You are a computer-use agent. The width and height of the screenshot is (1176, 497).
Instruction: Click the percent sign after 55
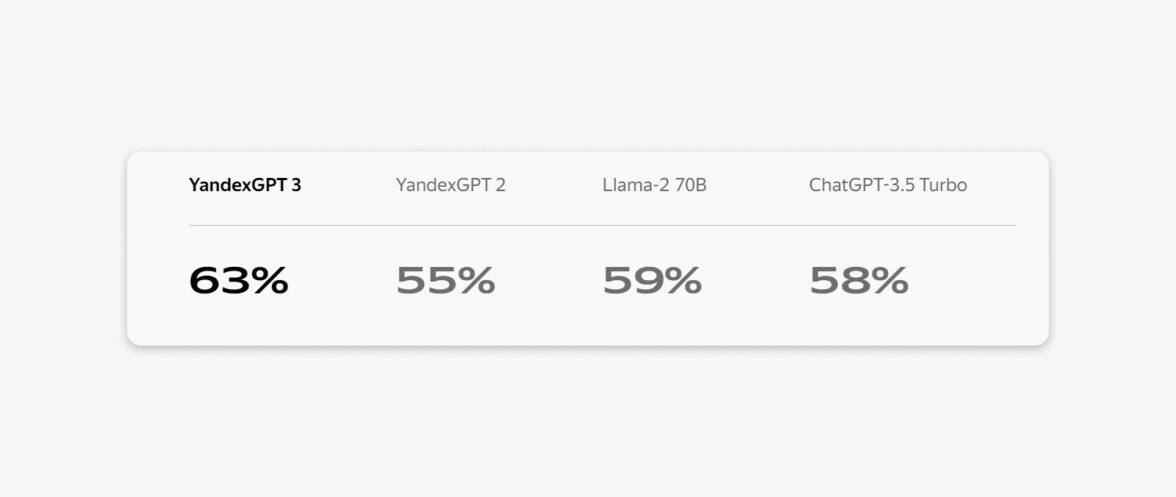(476, 281)
